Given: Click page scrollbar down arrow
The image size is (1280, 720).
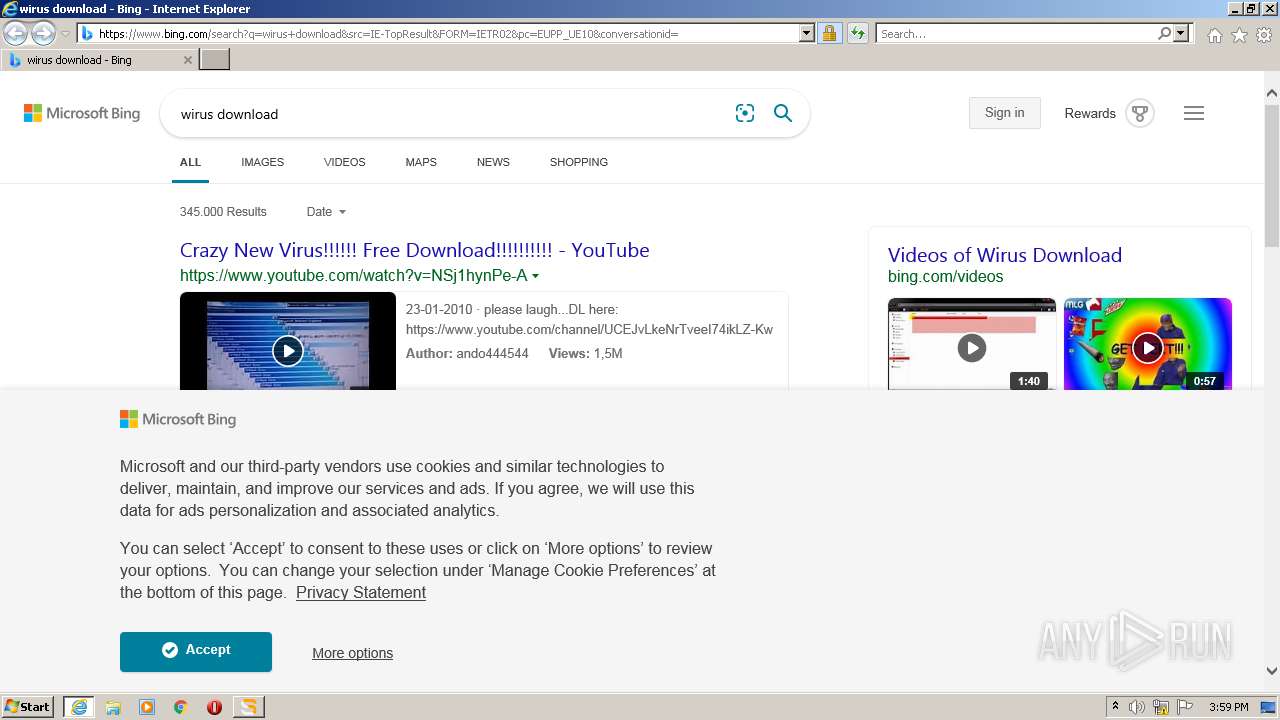Looking at the screenshot, I should [x=1272, y=671].
